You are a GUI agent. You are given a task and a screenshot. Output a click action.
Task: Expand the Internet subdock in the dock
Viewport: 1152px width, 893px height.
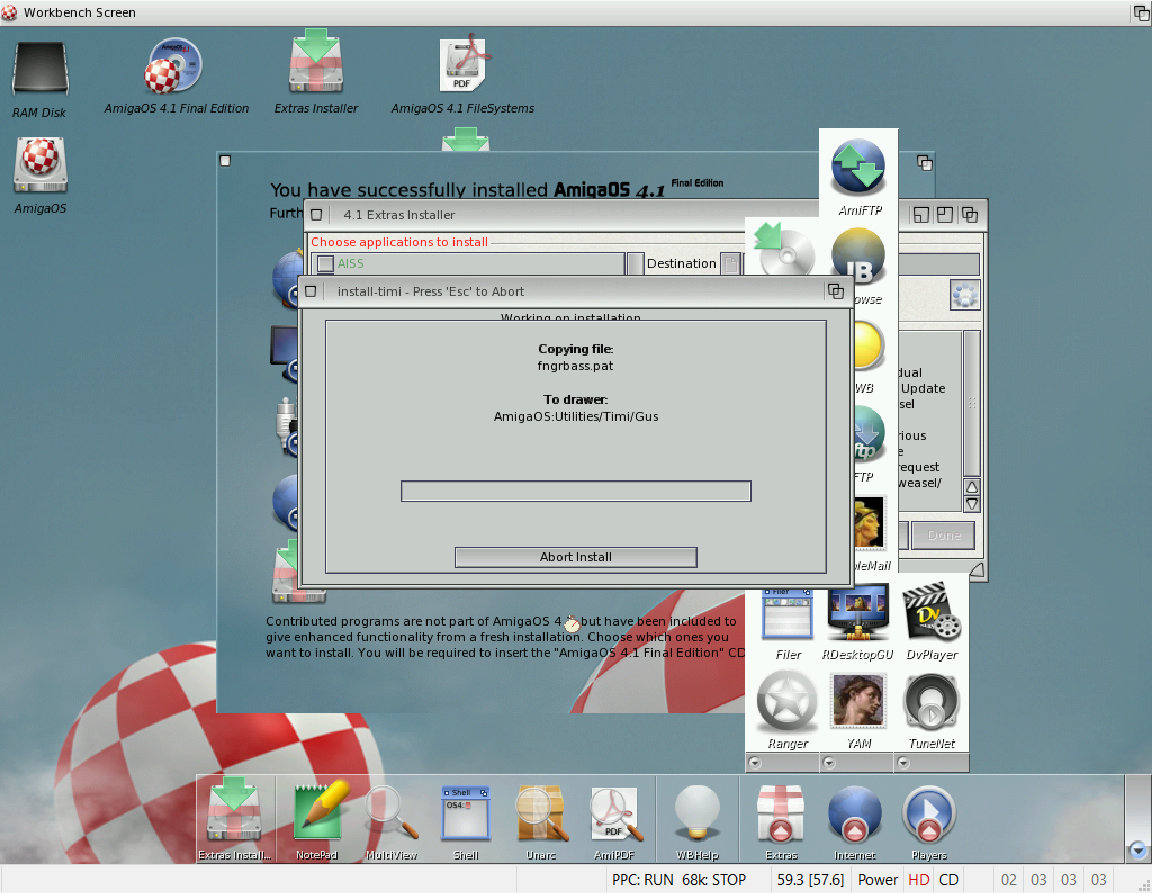click(854, 814)
